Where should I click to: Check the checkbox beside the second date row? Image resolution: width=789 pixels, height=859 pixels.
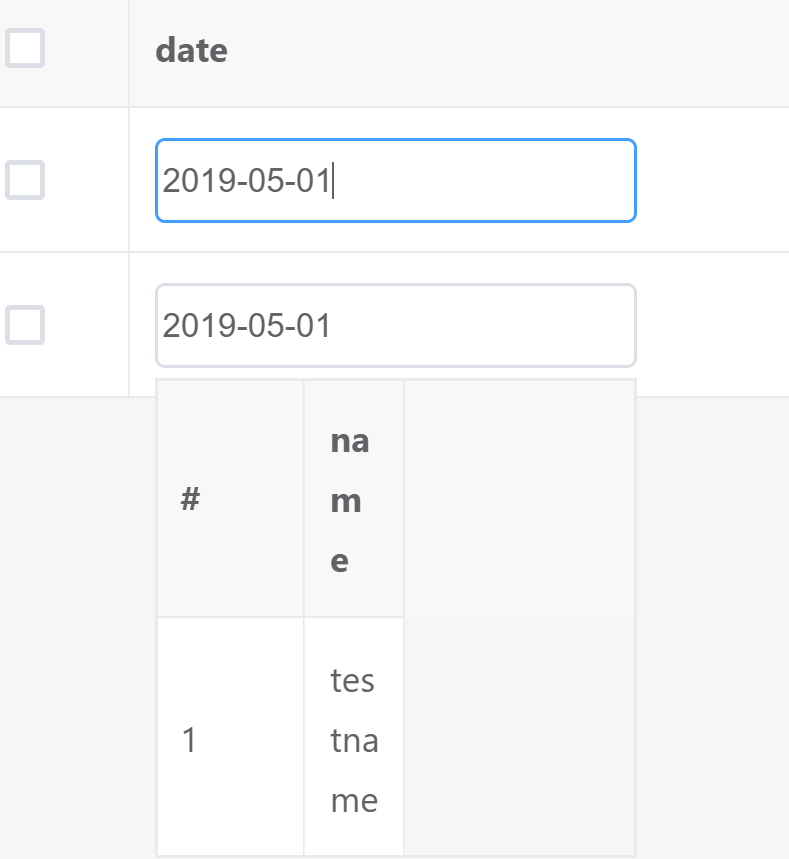point(26,324)
